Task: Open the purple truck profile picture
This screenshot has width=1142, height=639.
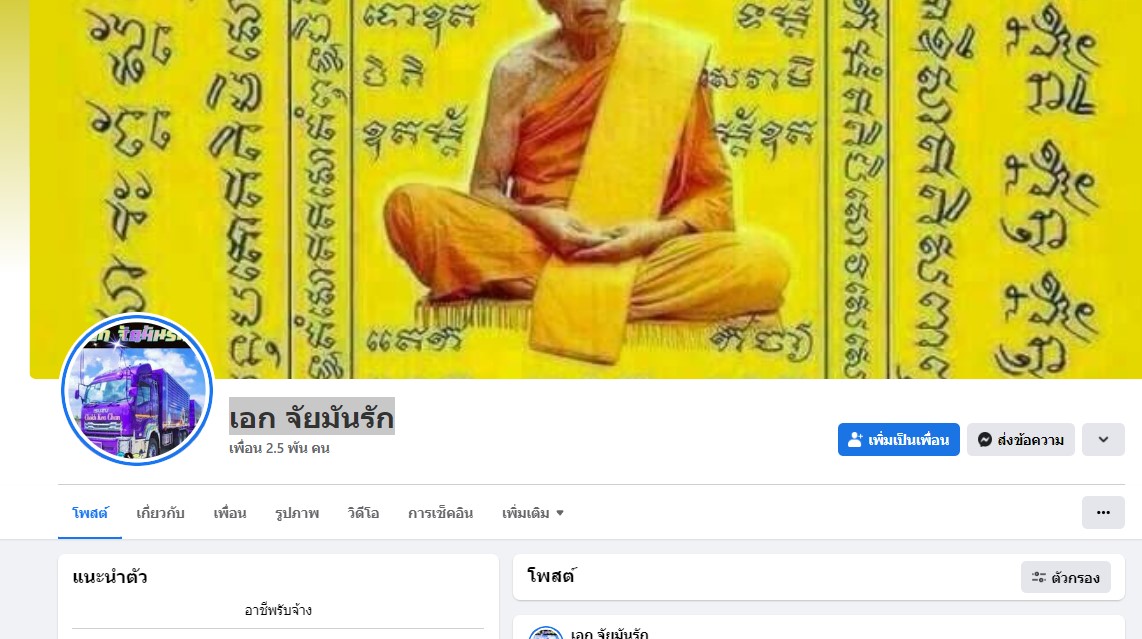Action: (137, 390)
